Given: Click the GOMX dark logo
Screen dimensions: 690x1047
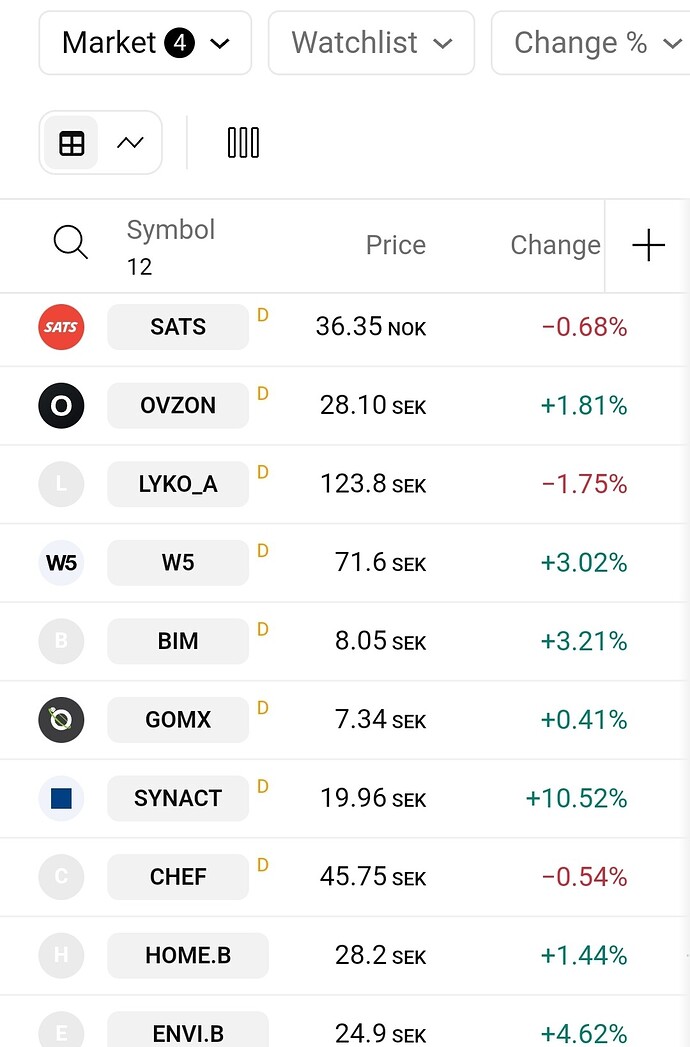Looking at the screenshot, I should coord(61,720).
